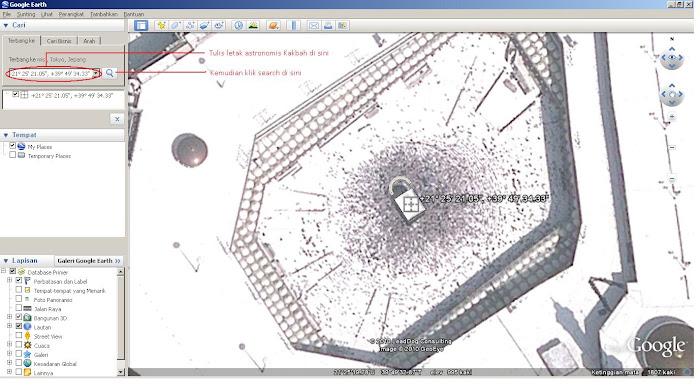Viewport: 700px width, 392px height.
Task: Click the Cuaca sun layer icon
Action: (x=27, y=345)
